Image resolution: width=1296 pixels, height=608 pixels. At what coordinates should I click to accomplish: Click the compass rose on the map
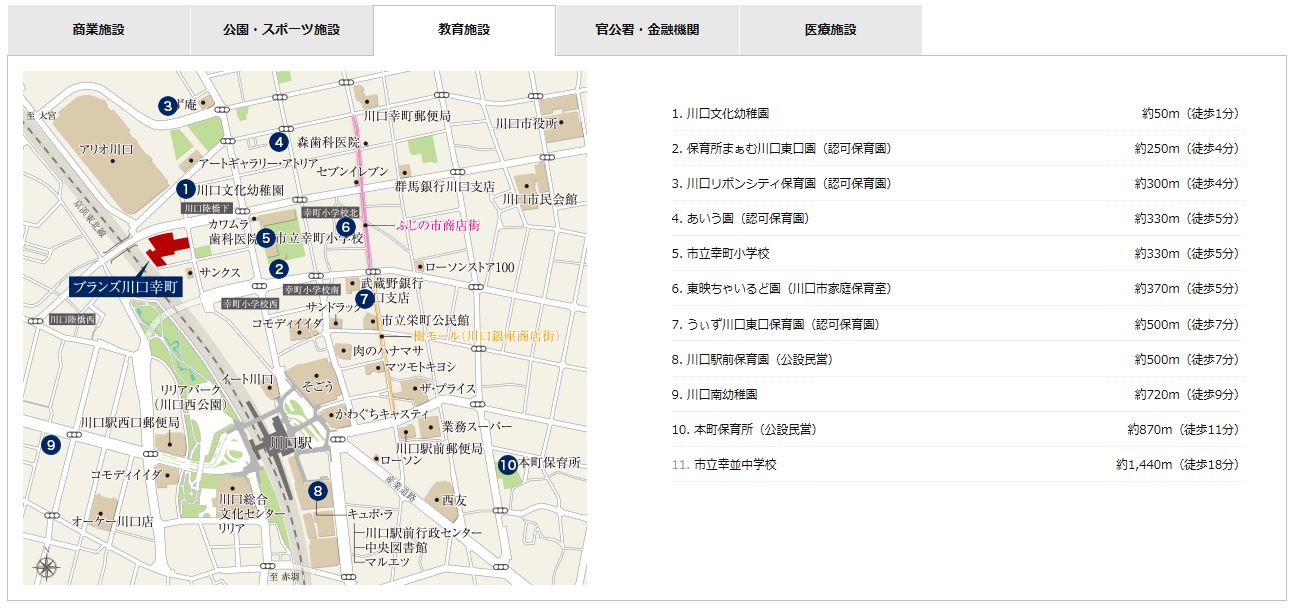pos(45,567)
